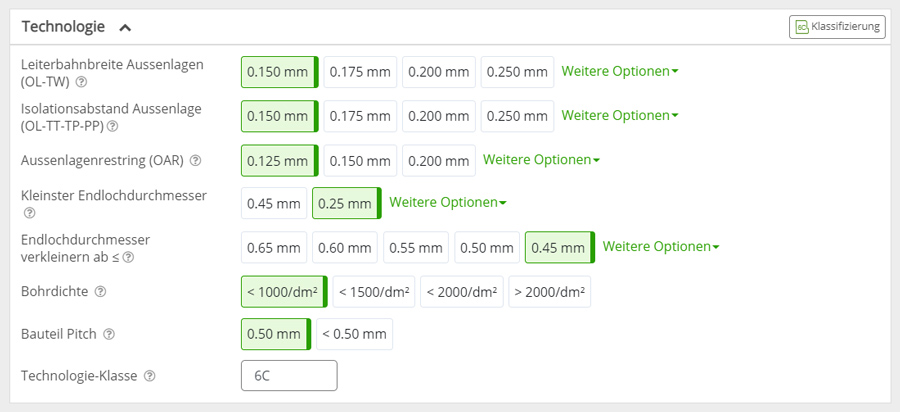
Task: Collapse the Technologie section header
Action: click(124, 27)
